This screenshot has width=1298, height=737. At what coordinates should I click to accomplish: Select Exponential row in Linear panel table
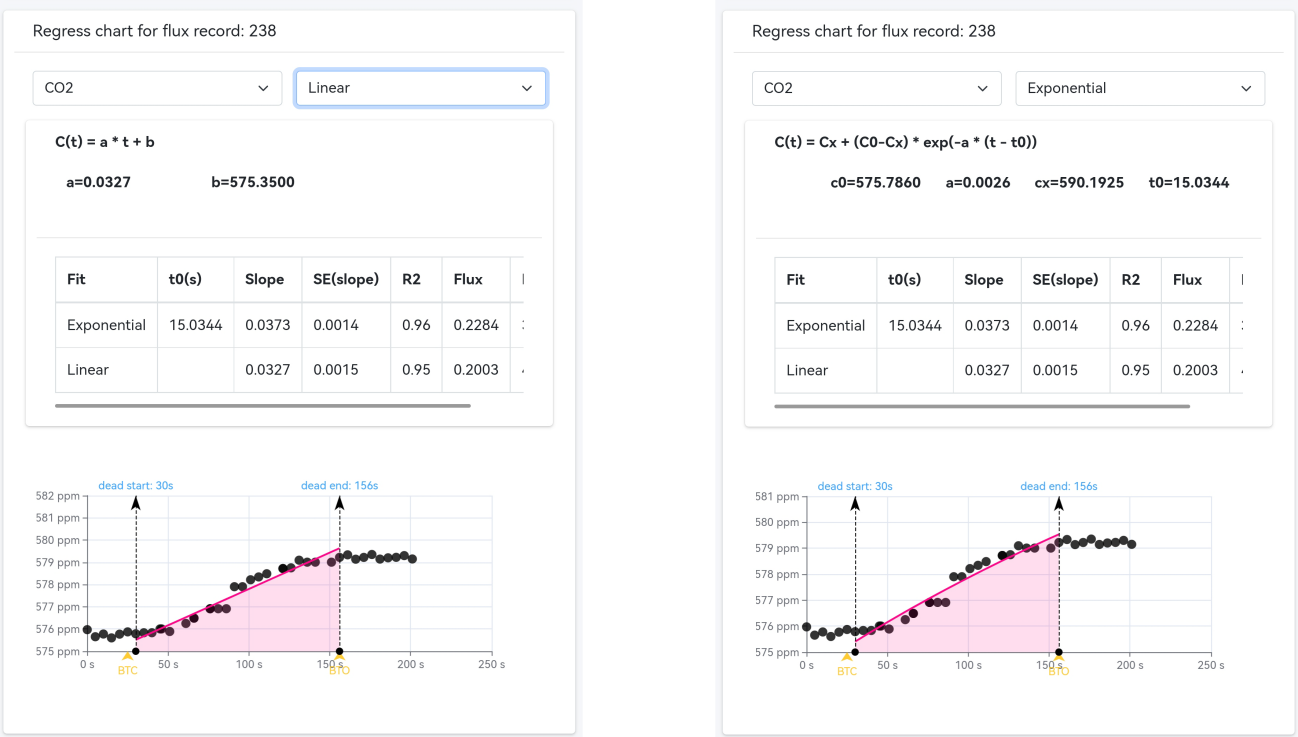coord(106,325)
